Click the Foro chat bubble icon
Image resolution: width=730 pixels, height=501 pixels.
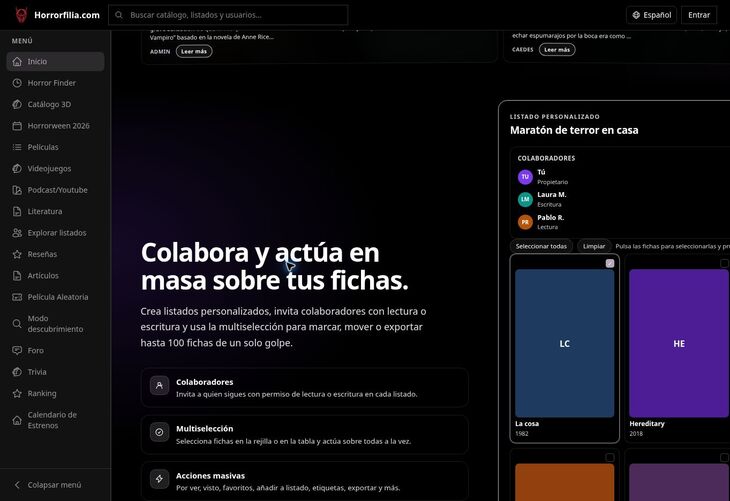[x=17, y=351]
